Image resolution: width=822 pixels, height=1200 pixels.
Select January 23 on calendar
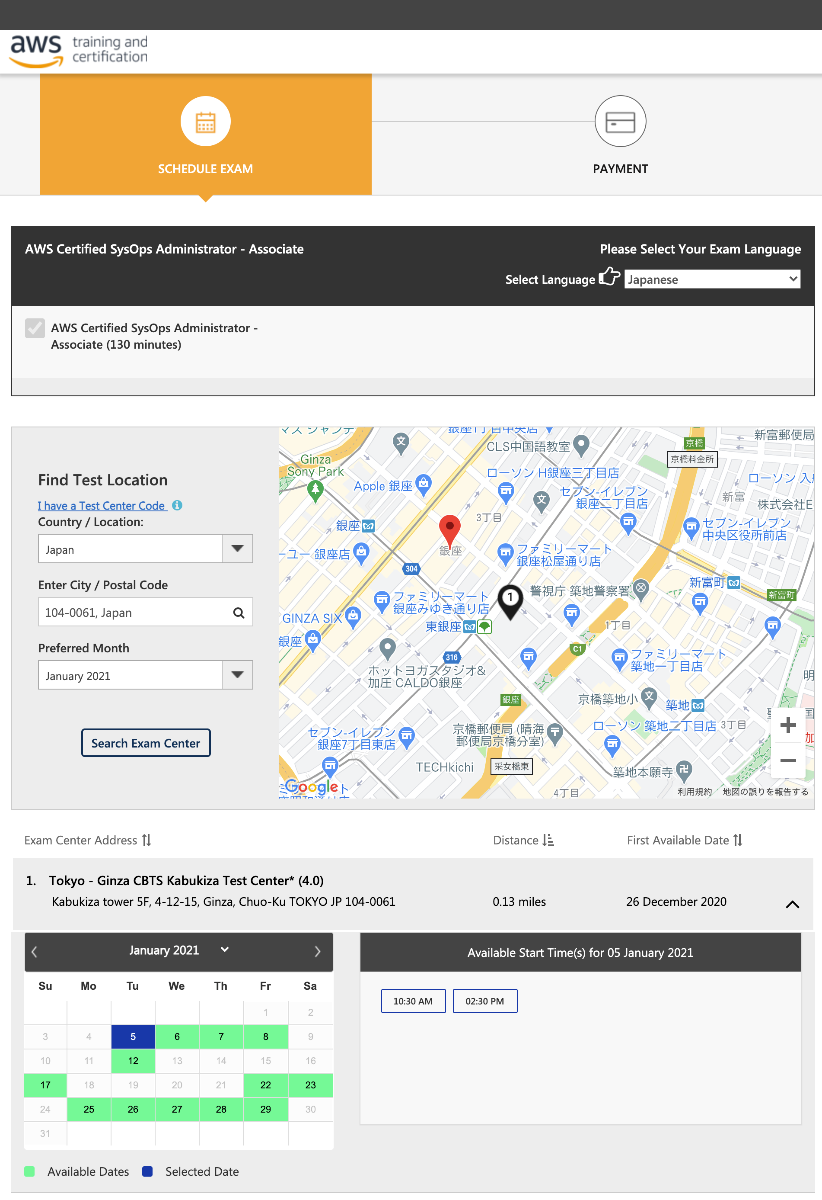(x=311, y=1085)
